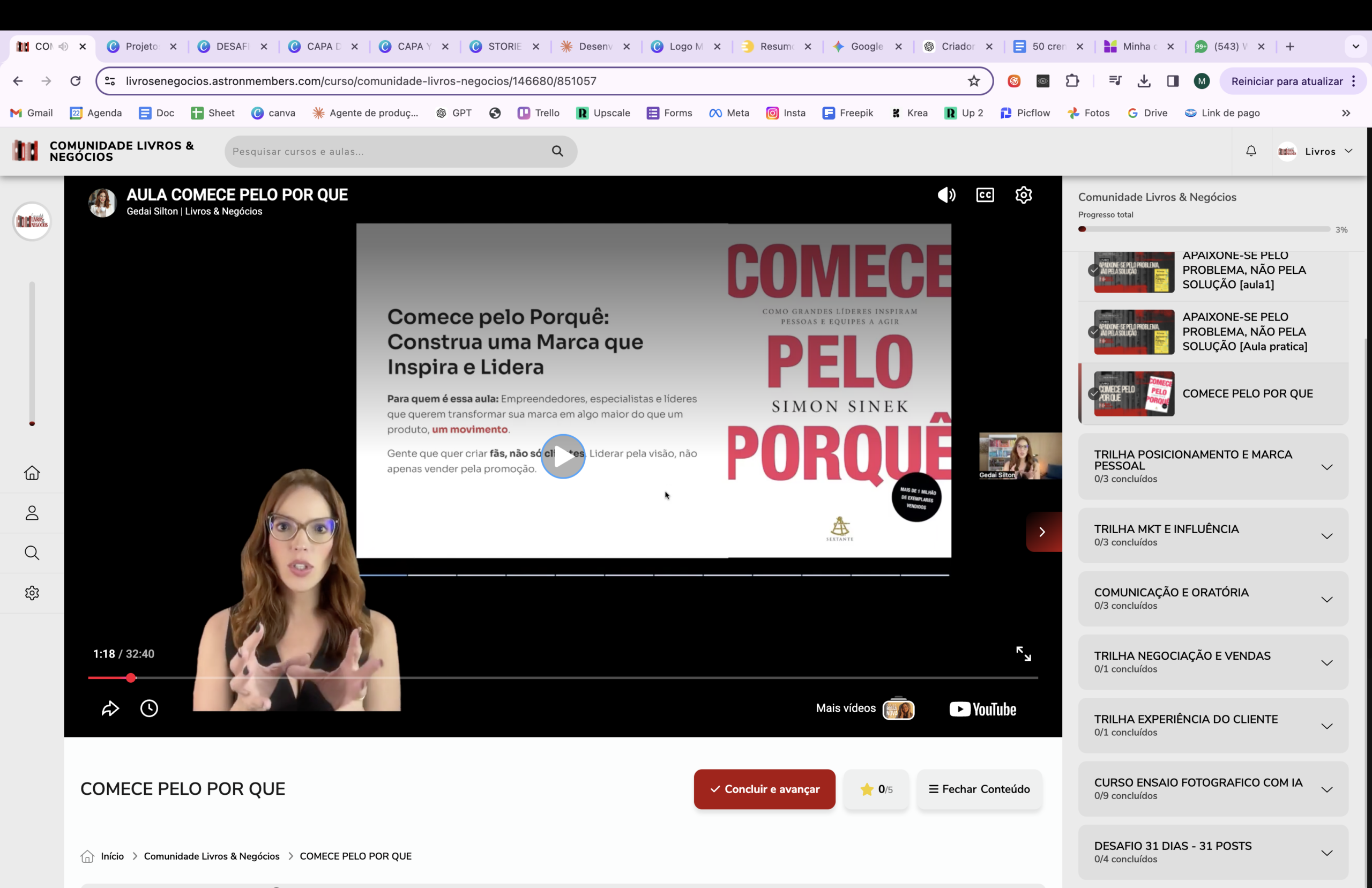The image size is (1372, 888).
Task: Click Concluir e avançar button
Action: pyautogui.click(x=764, y=789)
